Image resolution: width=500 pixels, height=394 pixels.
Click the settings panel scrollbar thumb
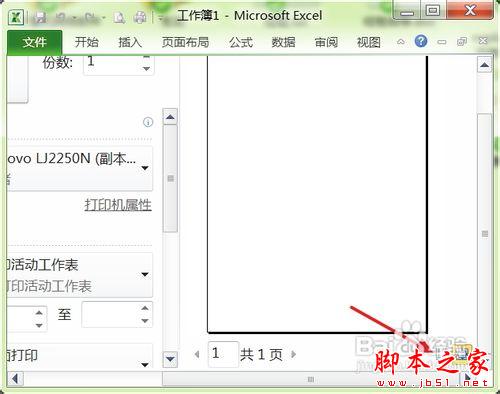click(x=170, y=178)
